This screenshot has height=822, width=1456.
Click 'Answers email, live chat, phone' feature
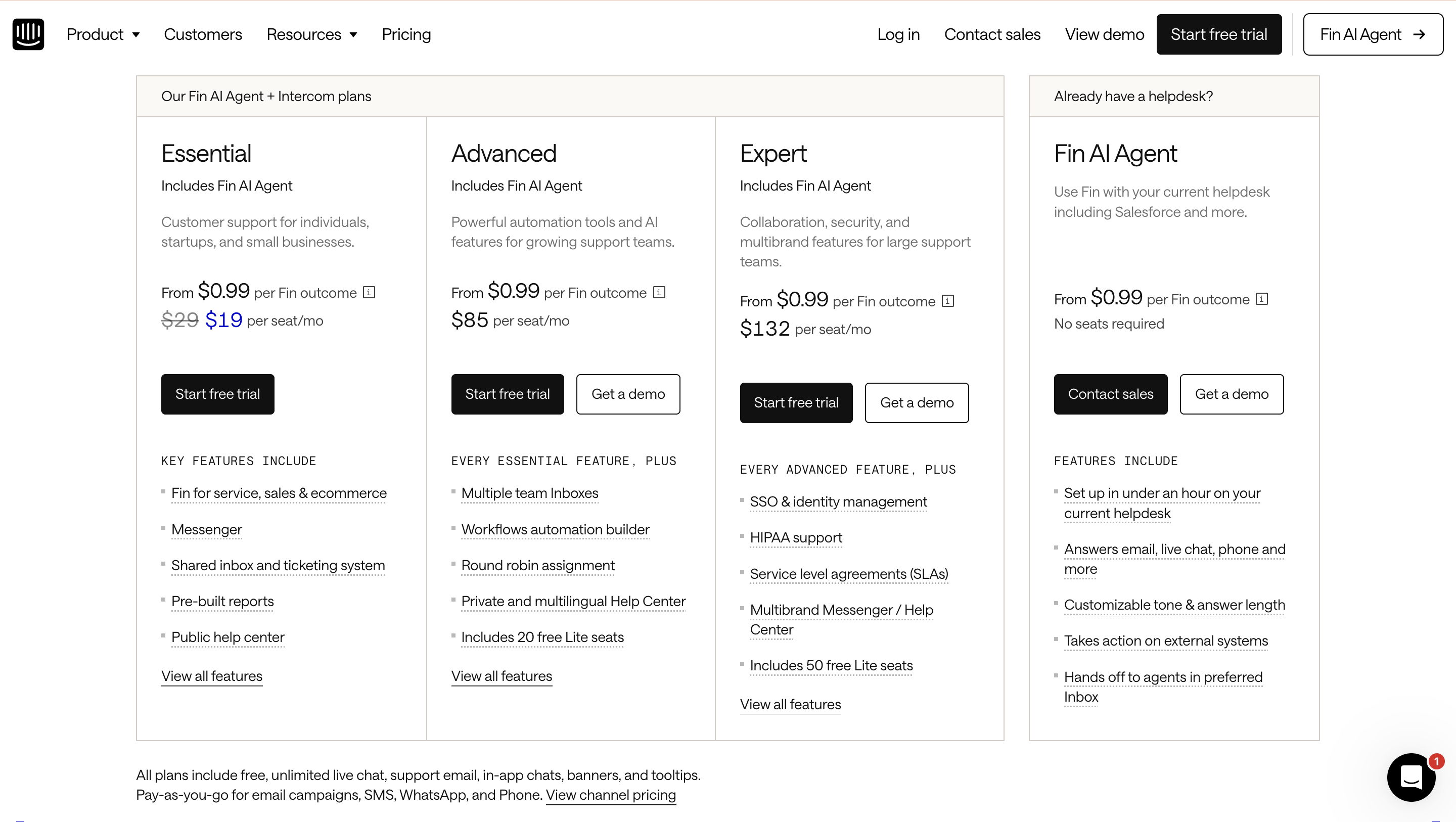tap(1174, 559)
